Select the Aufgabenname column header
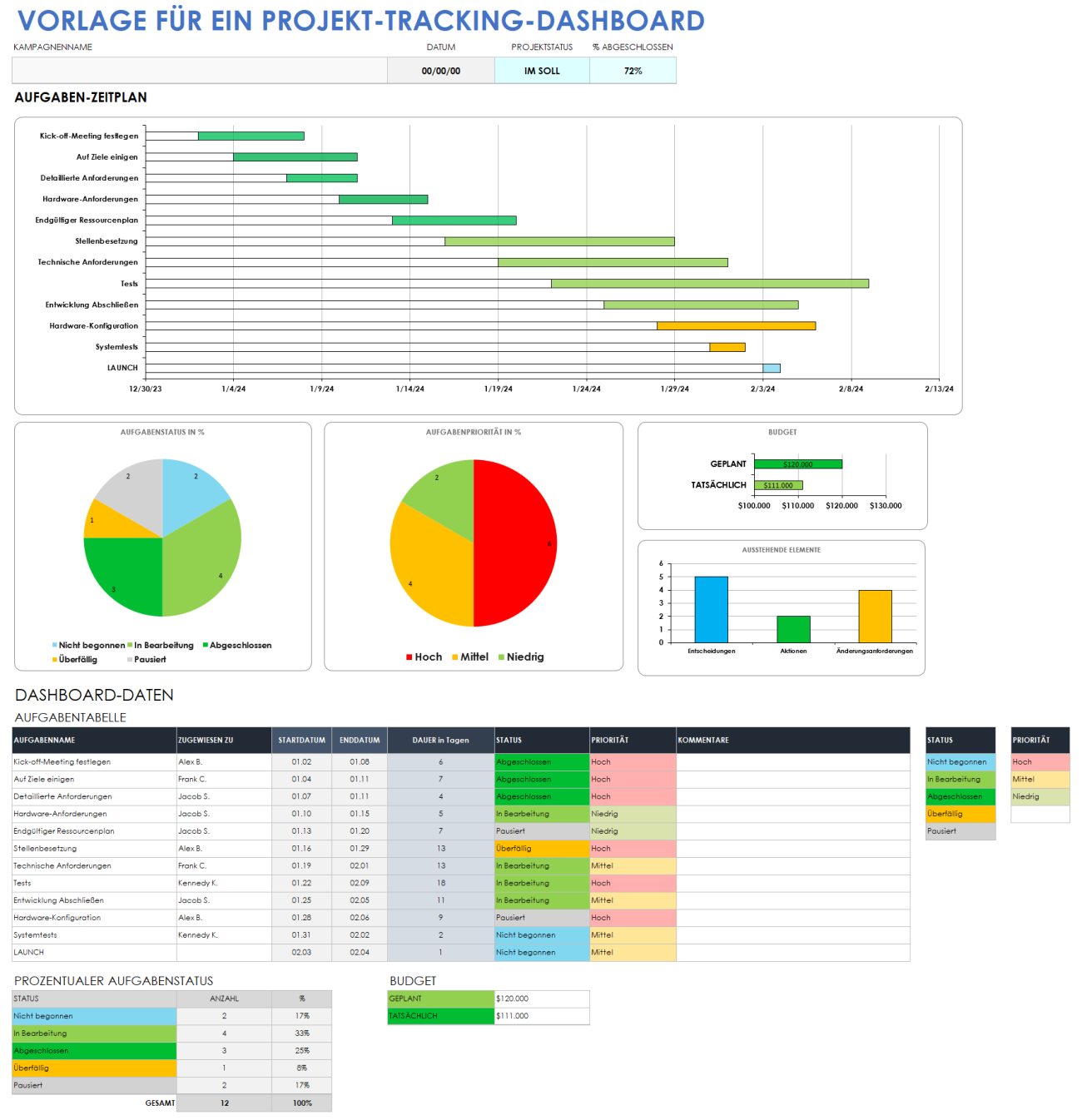Viewport: 1082px width, 1120px height. coord(50,740)
